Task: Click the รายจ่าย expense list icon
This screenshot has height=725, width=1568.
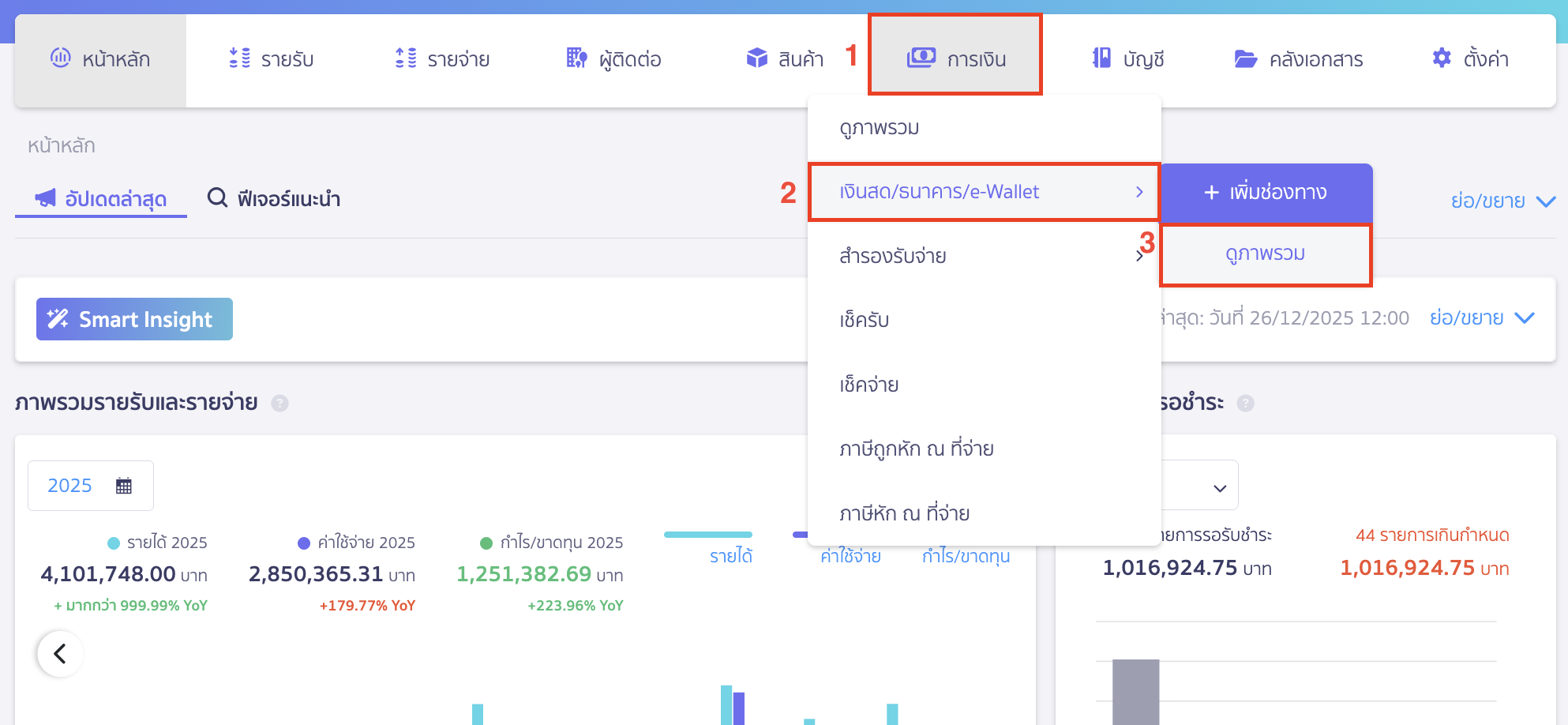Action: tap(406, 58)
